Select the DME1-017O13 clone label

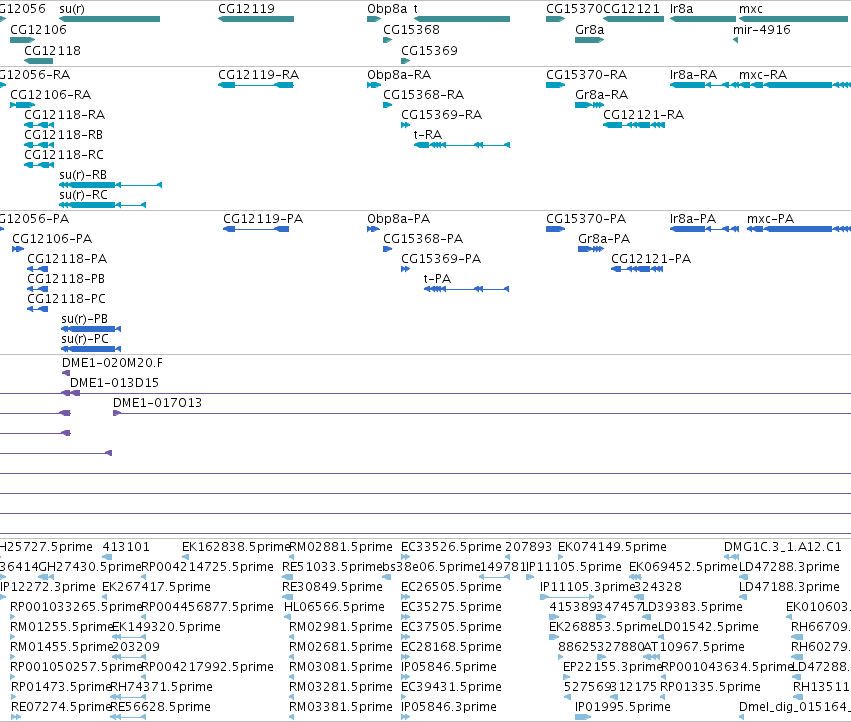(x=157, y=403)
